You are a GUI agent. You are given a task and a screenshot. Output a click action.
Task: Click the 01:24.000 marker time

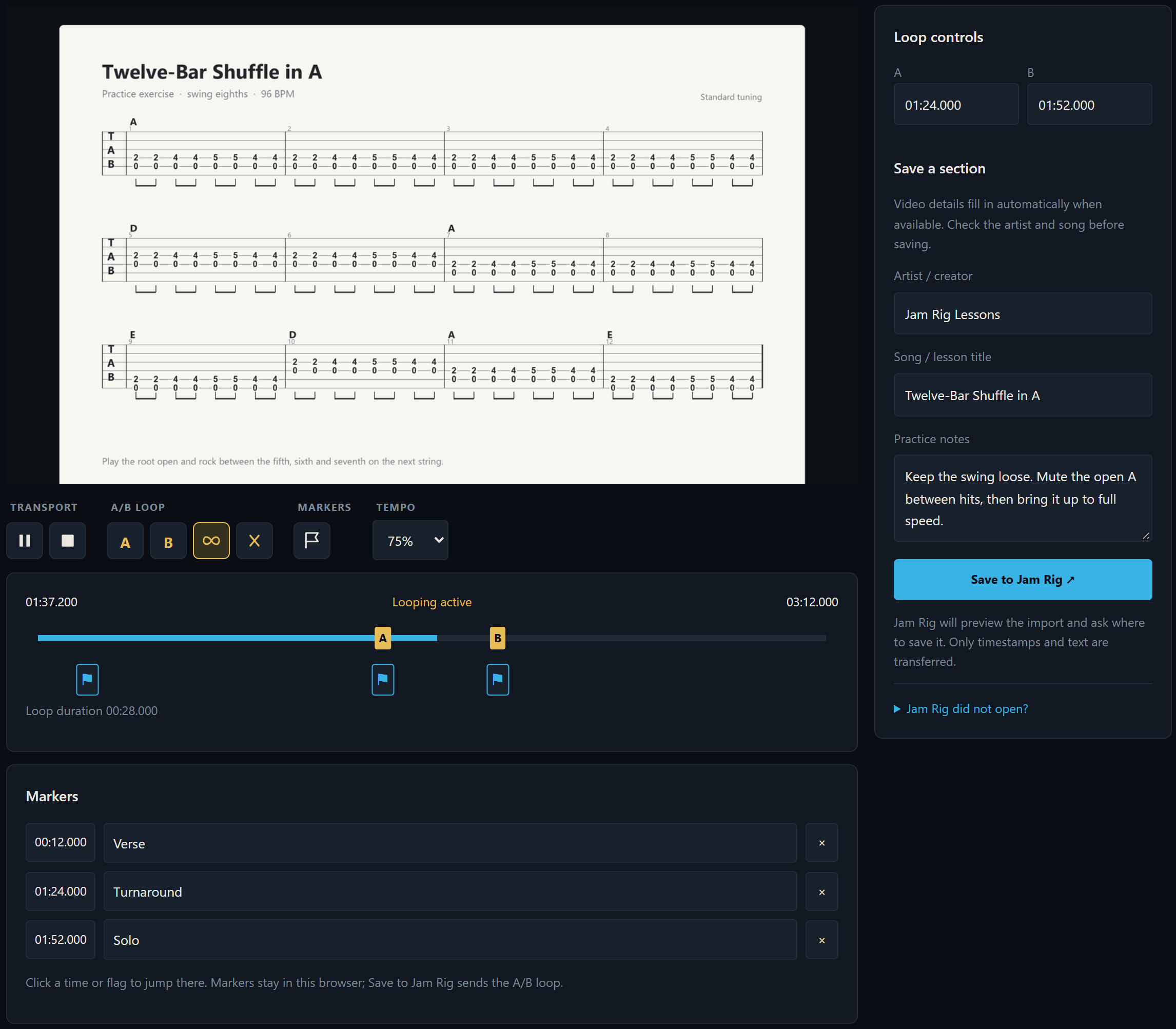61,891
